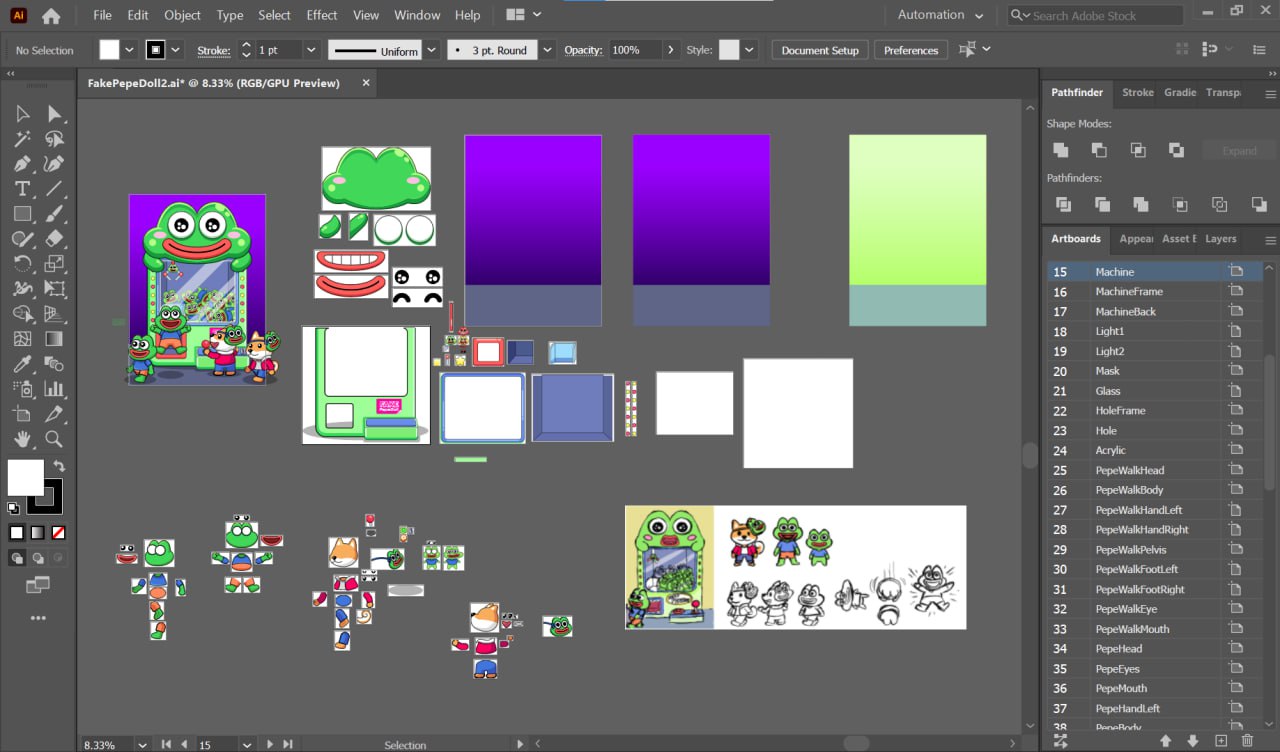Click the Preferences button
This screenshot has height=752, width=1280.
(x=911, y=50)
